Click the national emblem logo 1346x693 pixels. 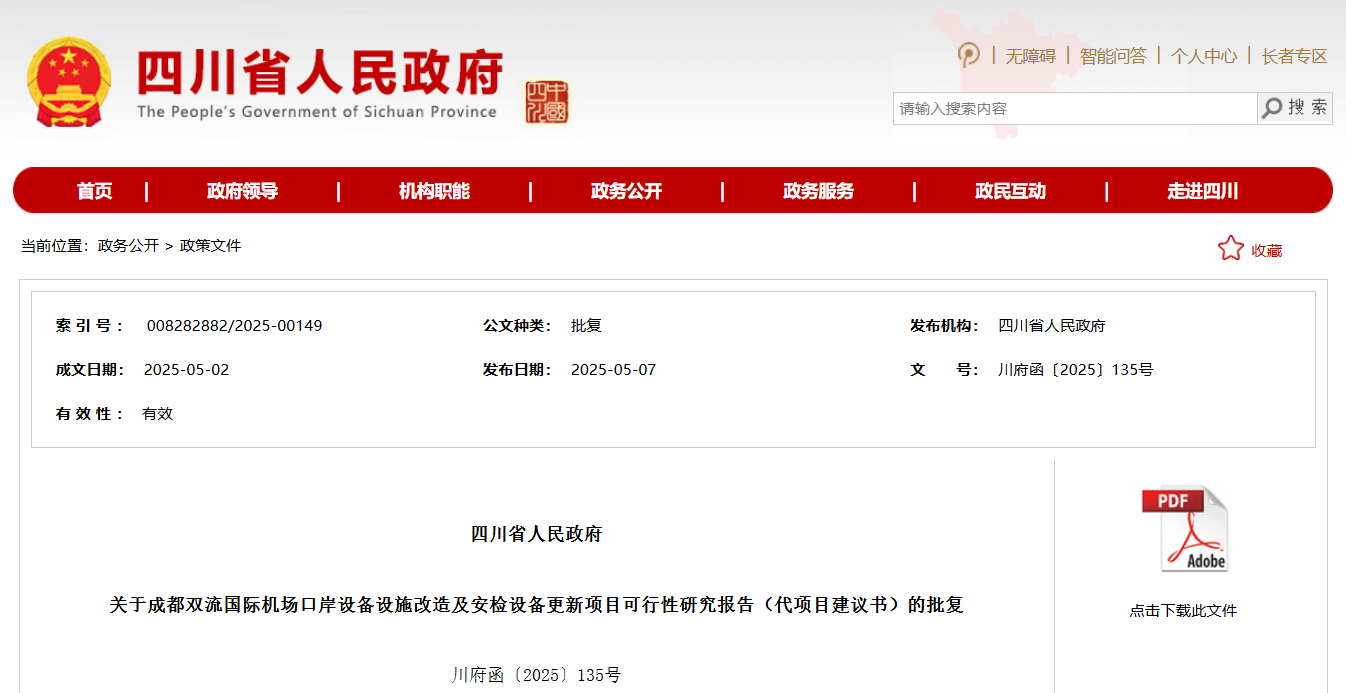coord(68,82)
